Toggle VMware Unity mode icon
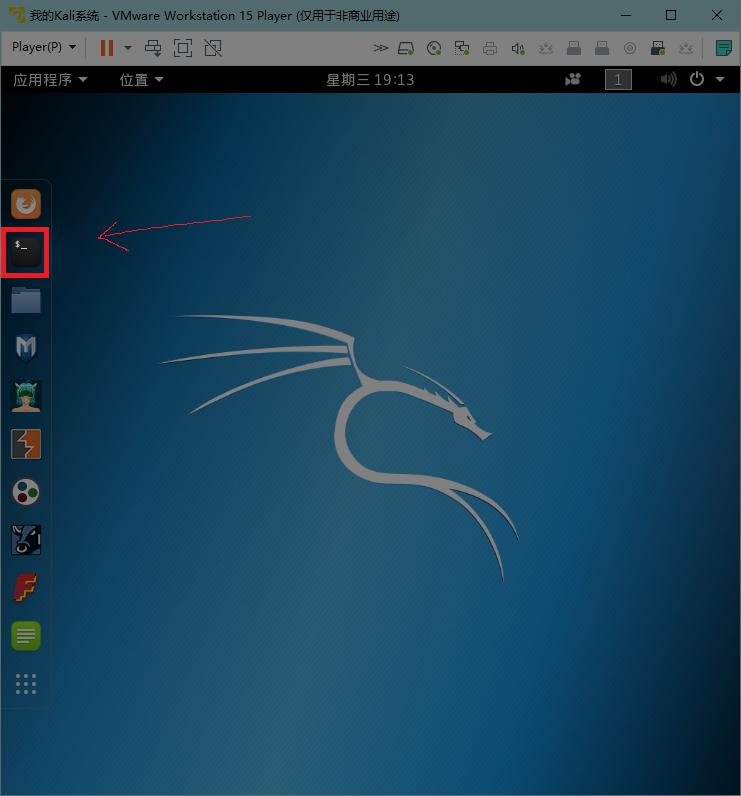The height and width of the screenshot is (796, 741). (213, 48)
